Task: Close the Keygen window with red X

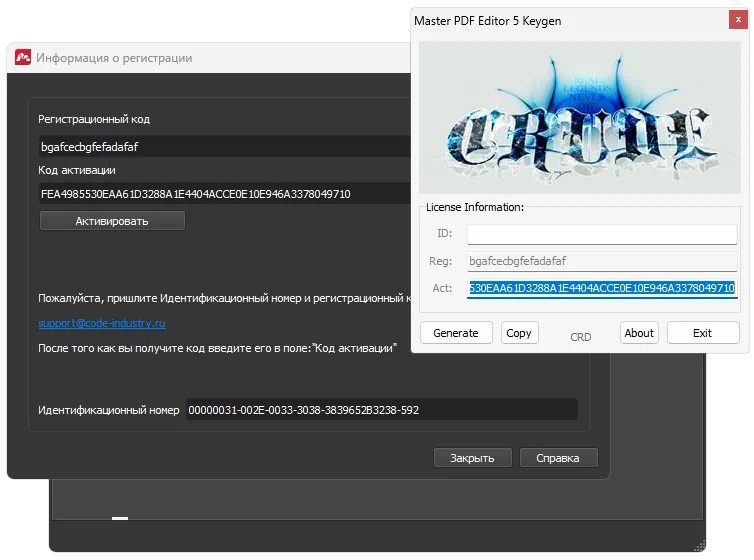Action: point(738,18)
